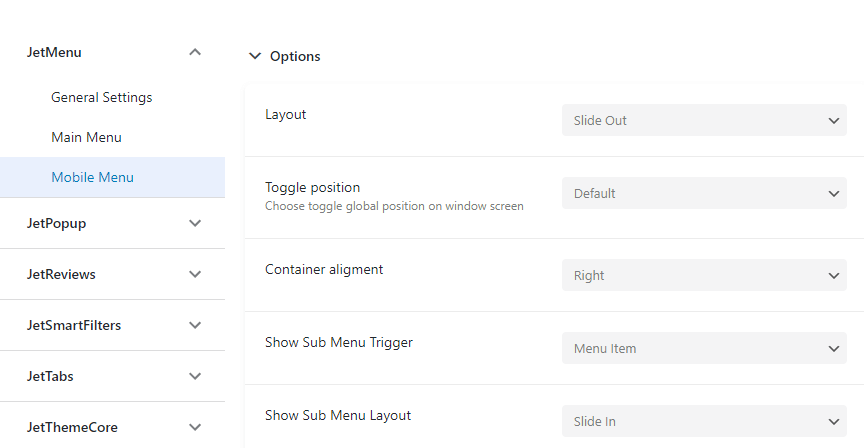Expand the JetThemeCore section chevron
The height and width of the screenshot is (448, 864).
click(195, 427)
